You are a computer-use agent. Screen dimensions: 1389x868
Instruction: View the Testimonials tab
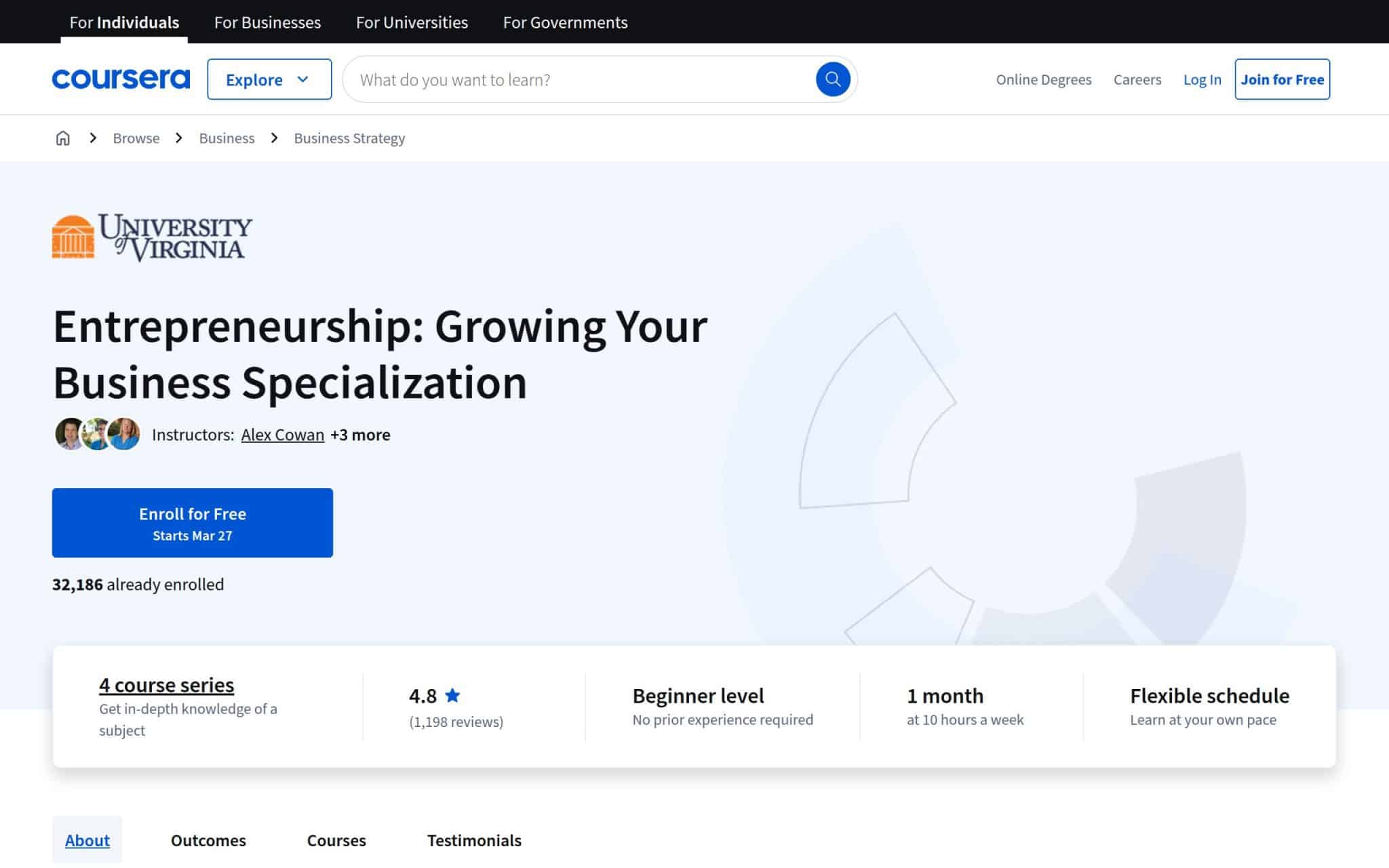pyautogui.click(x=474, y=840)
